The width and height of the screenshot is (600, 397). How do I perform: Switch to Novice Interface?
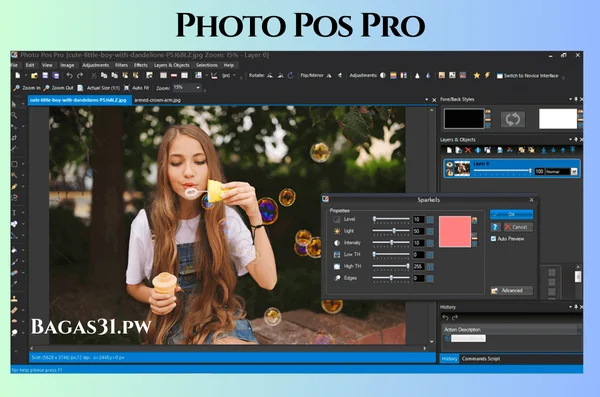[x=528, y=76]
